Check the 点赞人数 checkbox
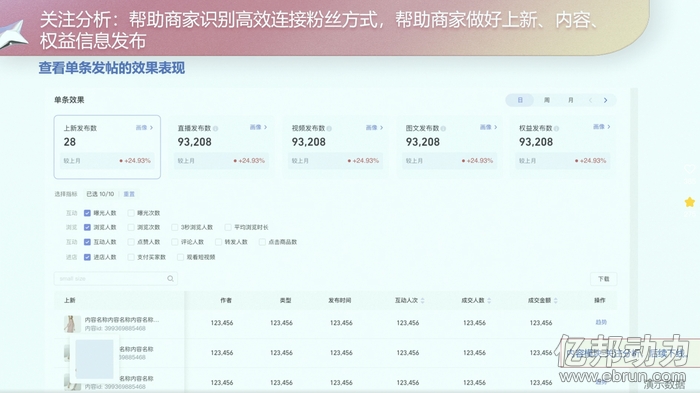 [x=131, y=242]
